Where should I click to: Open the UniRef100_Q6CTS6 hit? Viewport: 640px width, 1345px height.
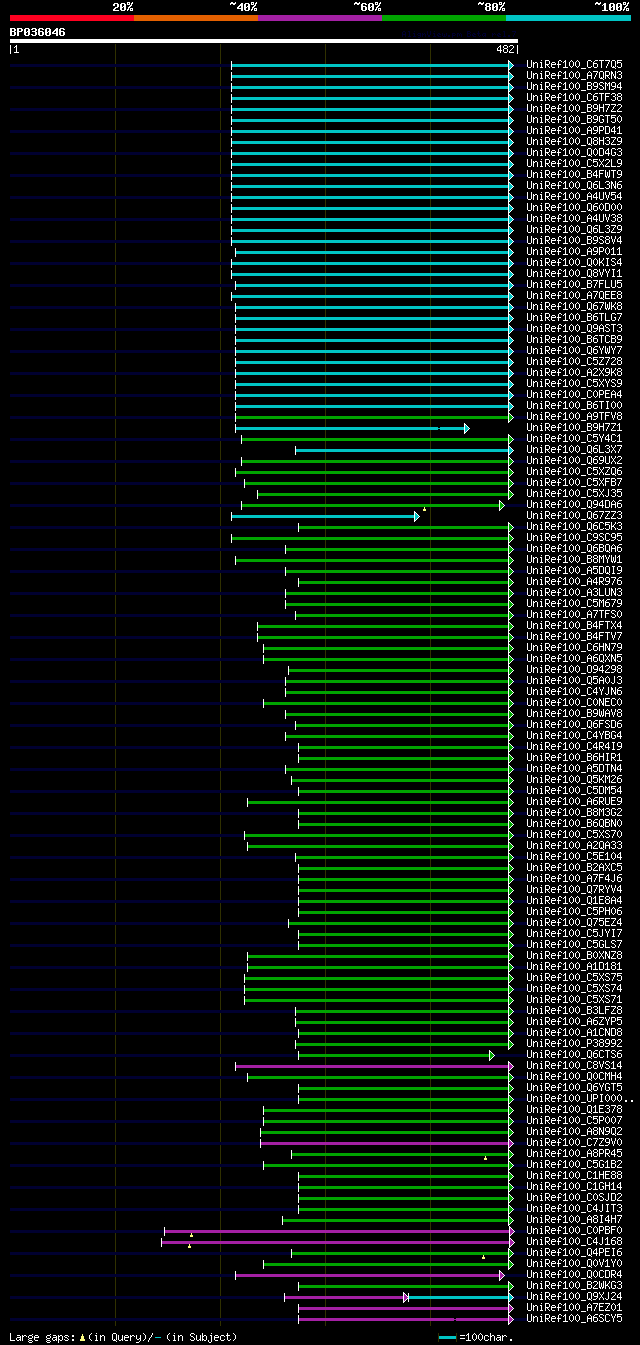pos(574,1054)
